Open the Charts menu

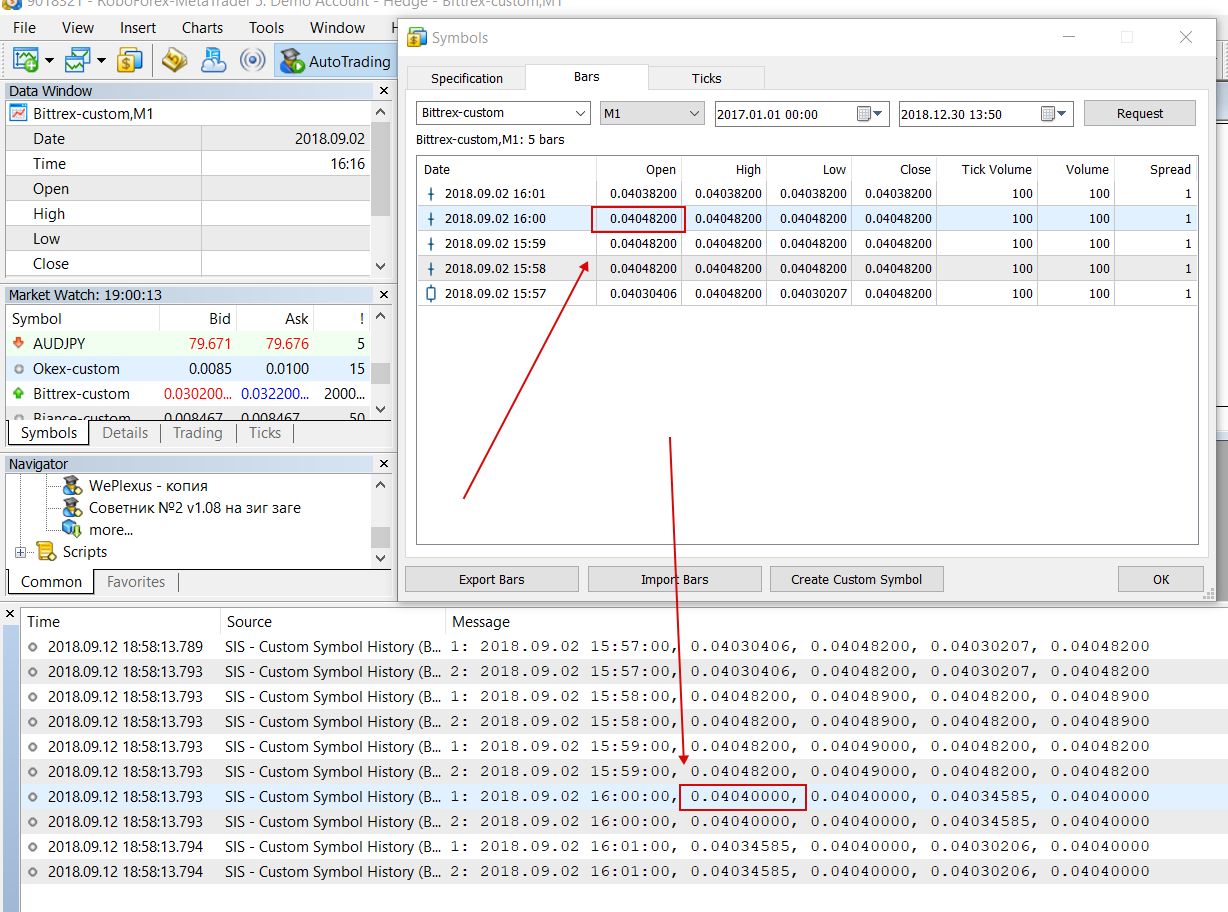point(203,28)
